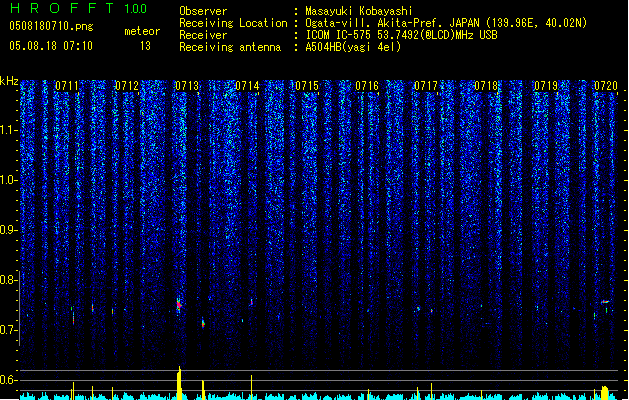Click the 0.9 kHz axis tick label
Image resolution: width=629 pixels, height=400 pixels.
7,230
